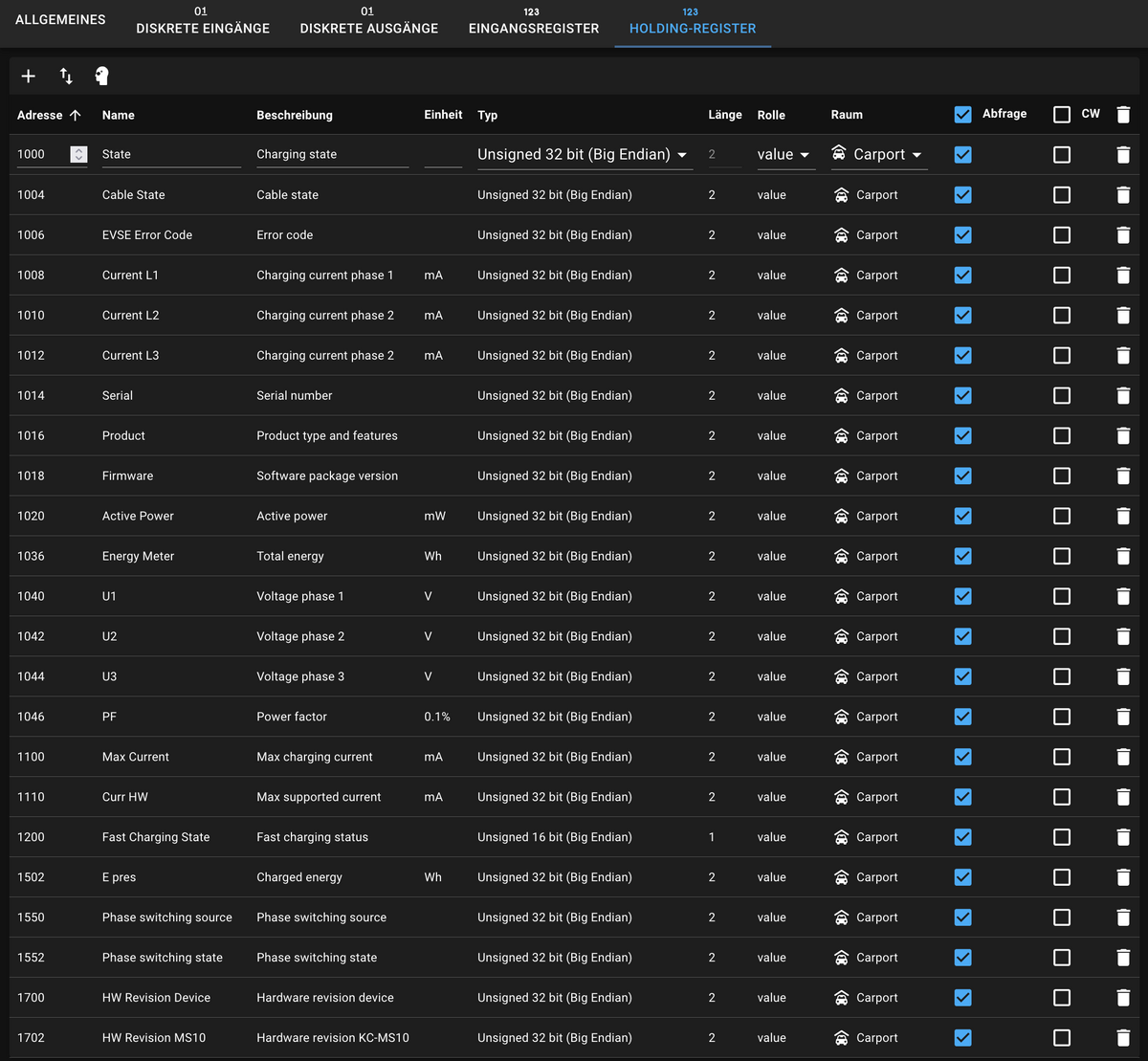The image size is (1148, 1061).
Task: Click the Beschreibung column header
Action: (295, 115)
